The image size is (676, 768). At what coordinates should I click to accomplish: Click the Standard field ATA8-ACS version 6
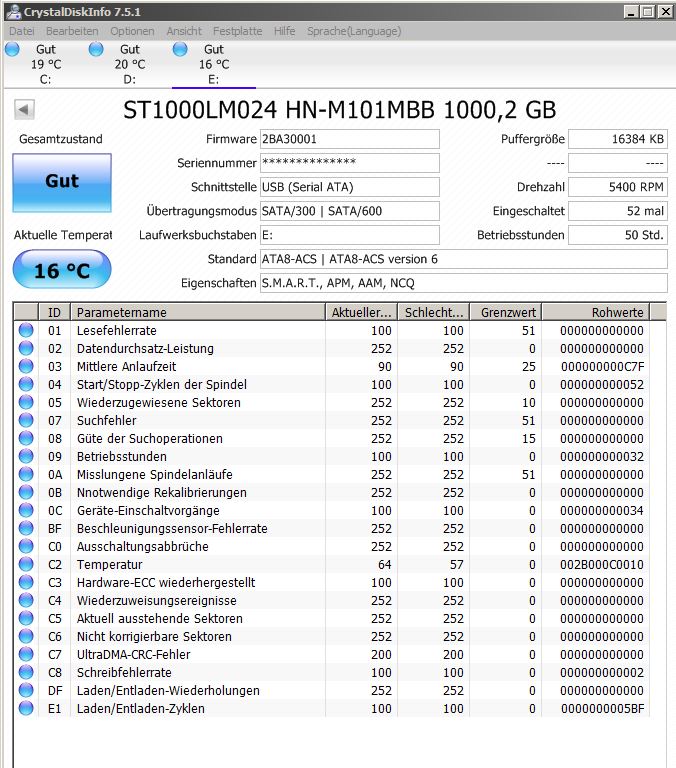tap(463, 259)
